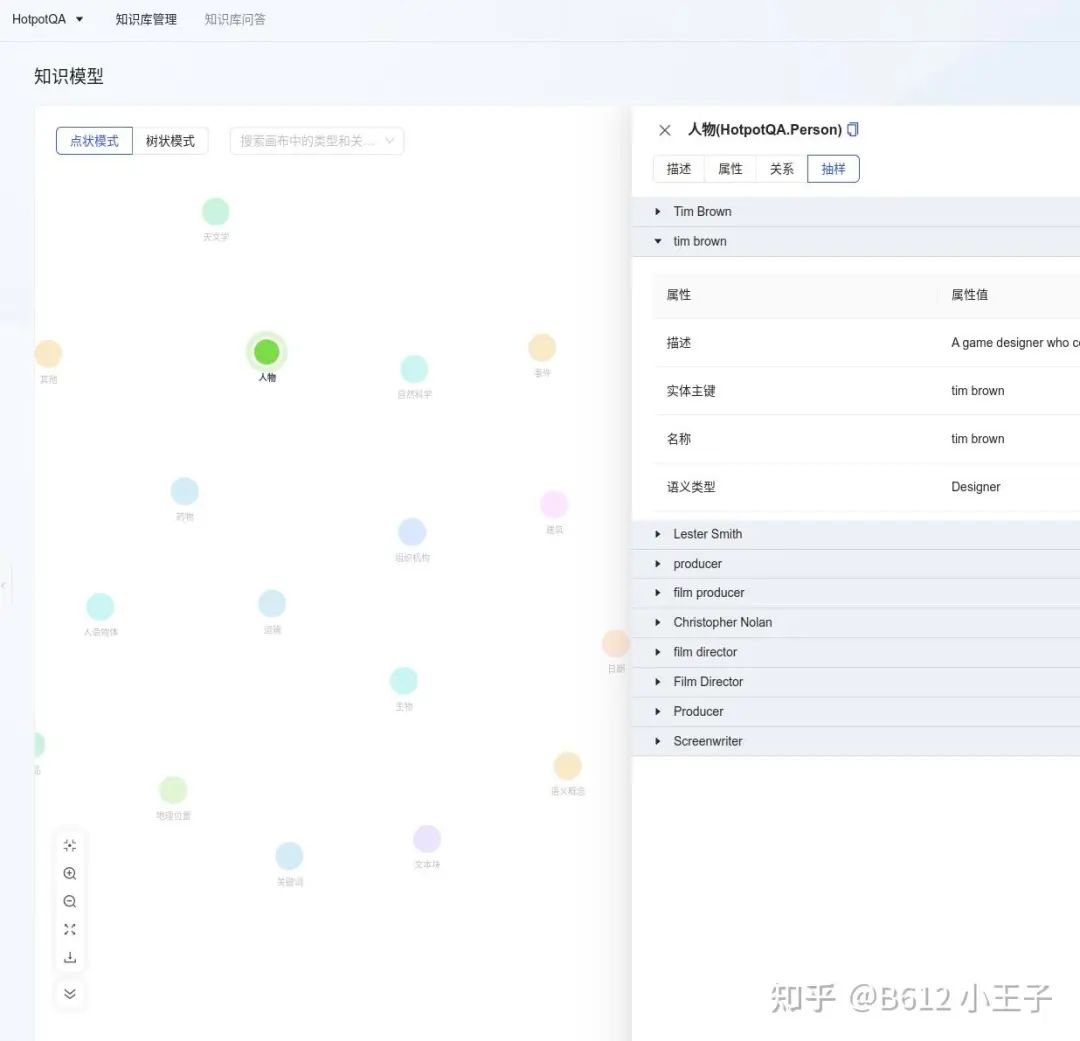Click the download graph icon
Viewport: 1080px width, 1041px height.
69,957
